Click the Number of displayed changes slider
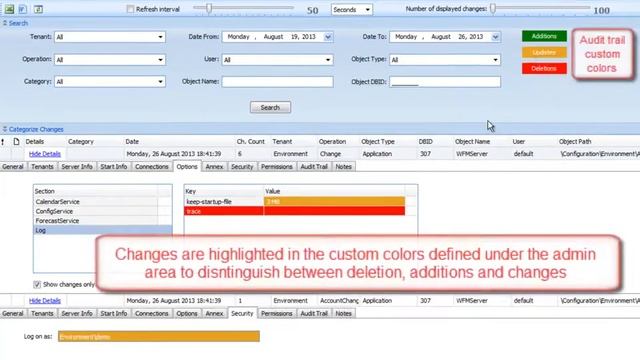 (493, 8)
